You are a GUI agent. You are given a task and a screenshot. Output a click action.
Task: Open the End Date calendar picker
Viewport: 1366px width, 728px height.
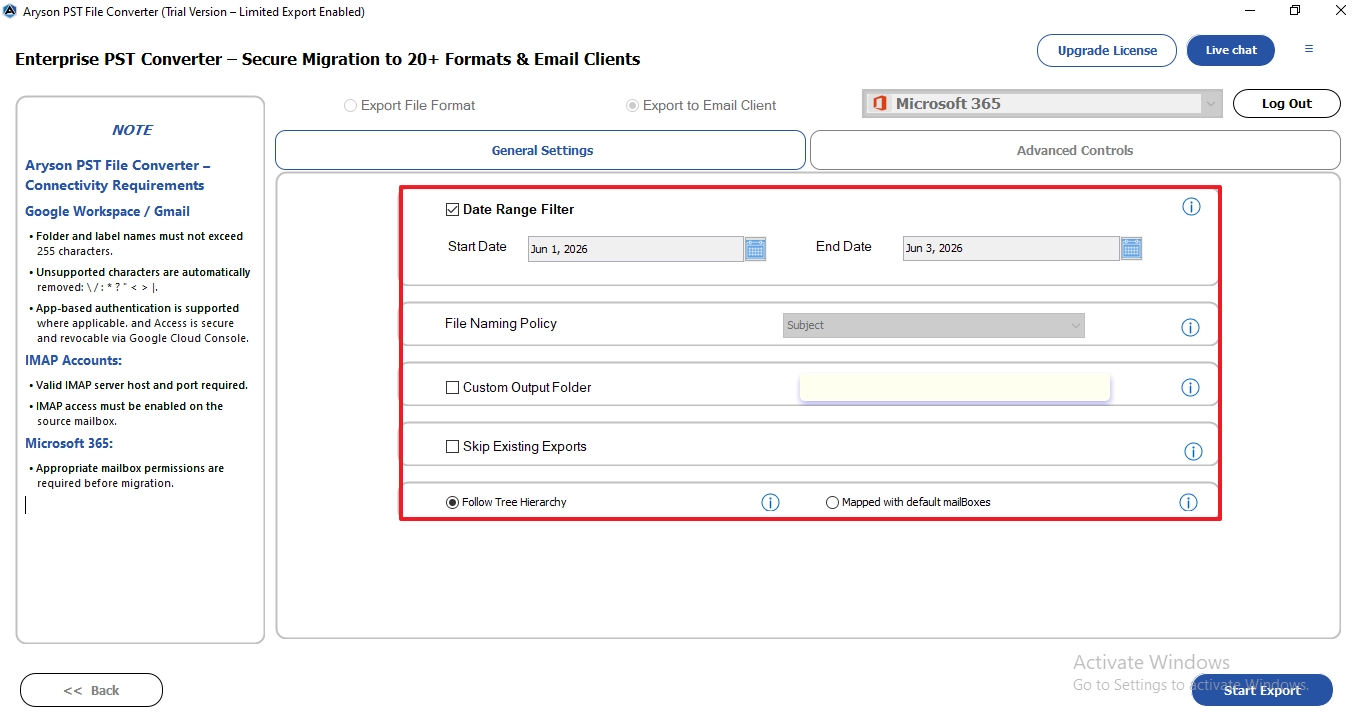(1131, 249)
